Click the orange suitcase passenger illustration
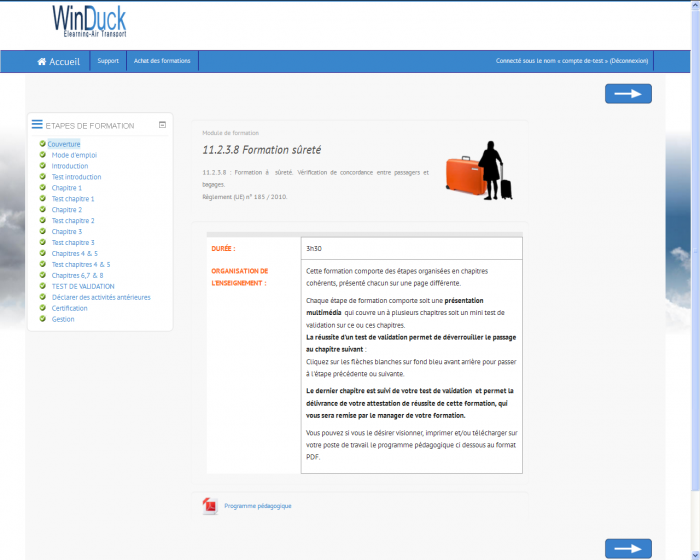The height and width of the screenshot is (560, 700). pos(479,172)
